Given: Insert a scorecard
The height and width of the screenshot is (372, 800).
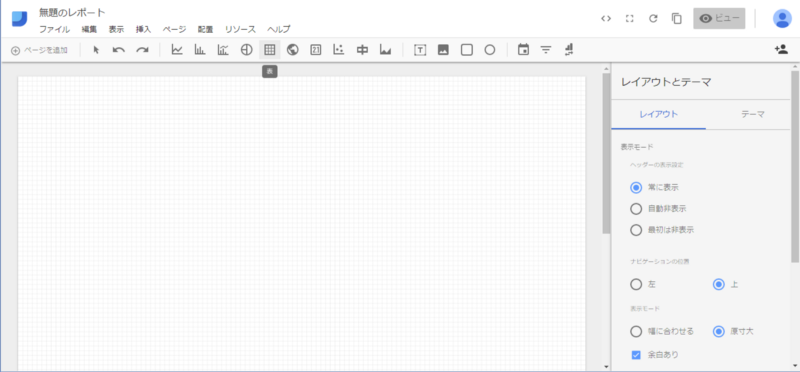Looking at the screenshot, I should (316, 50).
